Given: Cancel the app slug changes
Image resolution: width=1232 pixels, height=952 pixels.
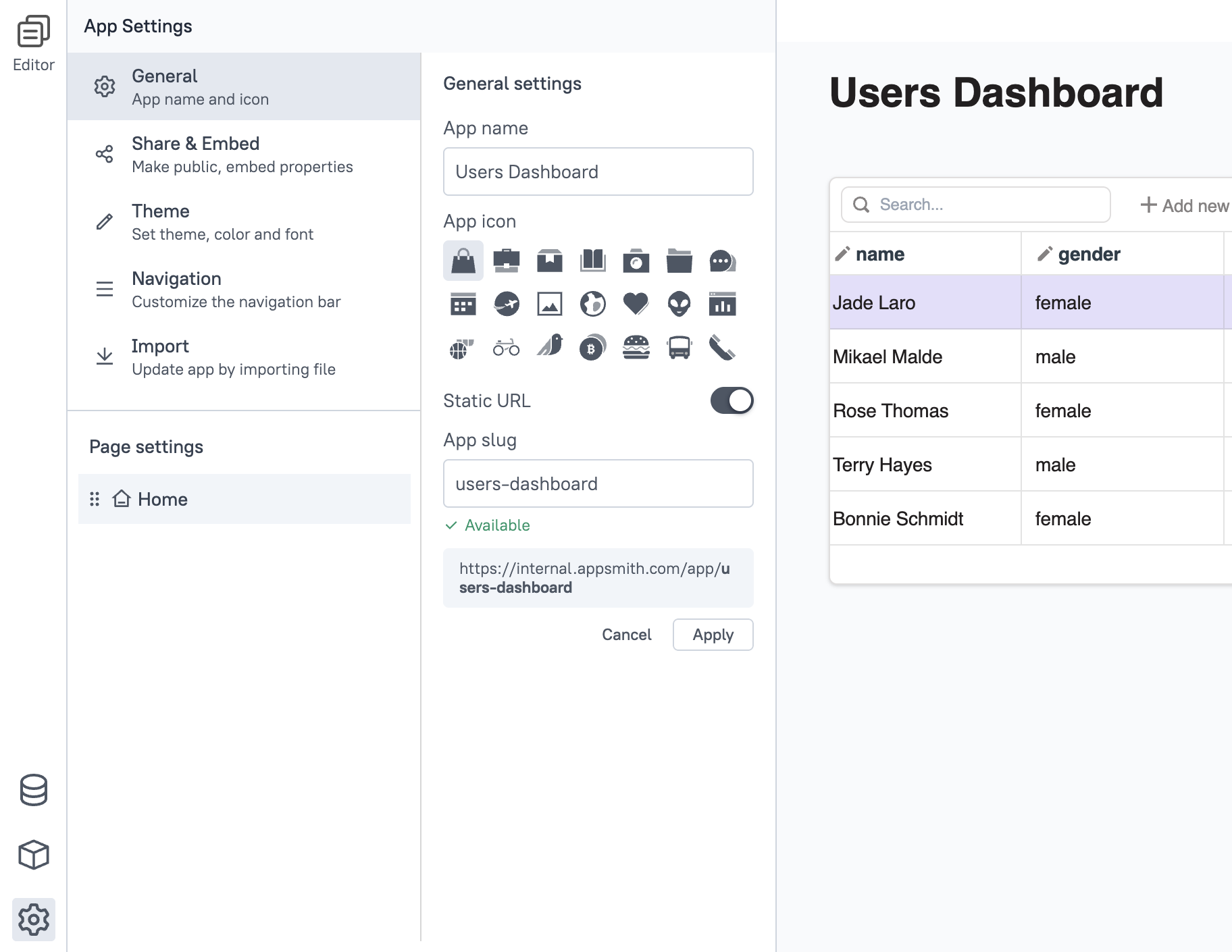Looking at the screenshot, I should point(626,635).
